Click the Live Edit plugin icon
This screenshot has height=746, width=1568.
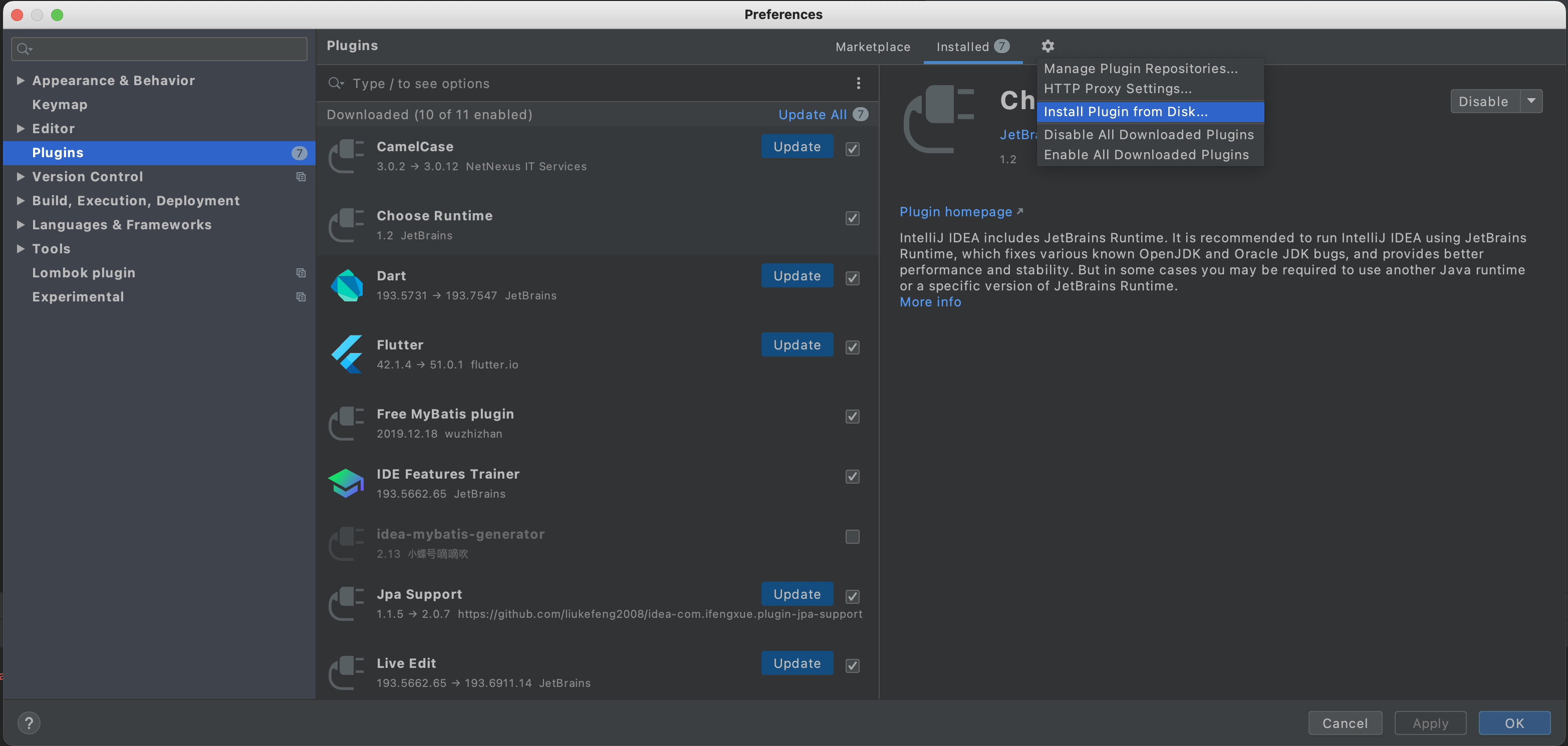click(346, 672)
